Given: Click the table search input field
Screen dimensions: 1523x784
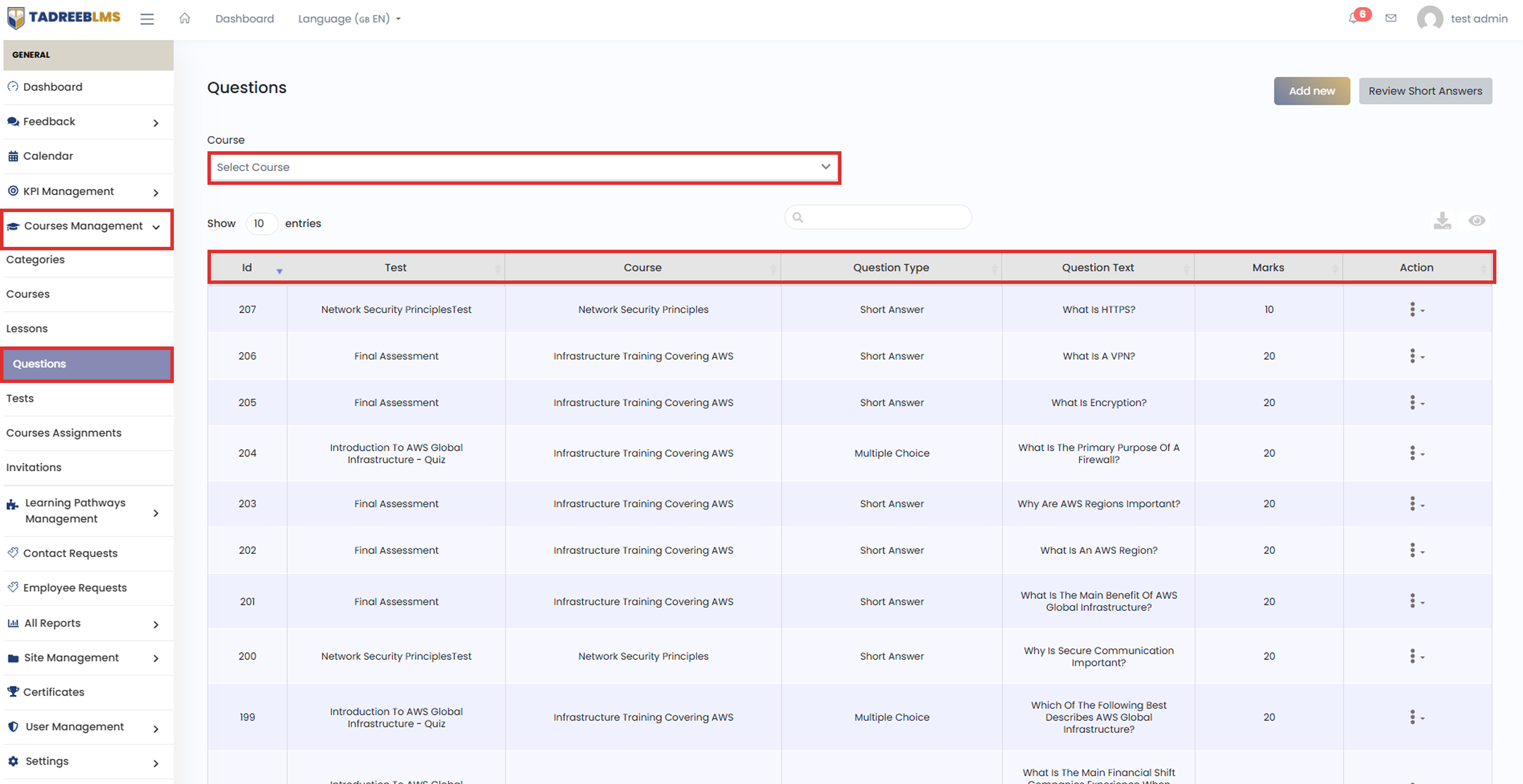Looking at the screenshot, I should click(878, 218).
